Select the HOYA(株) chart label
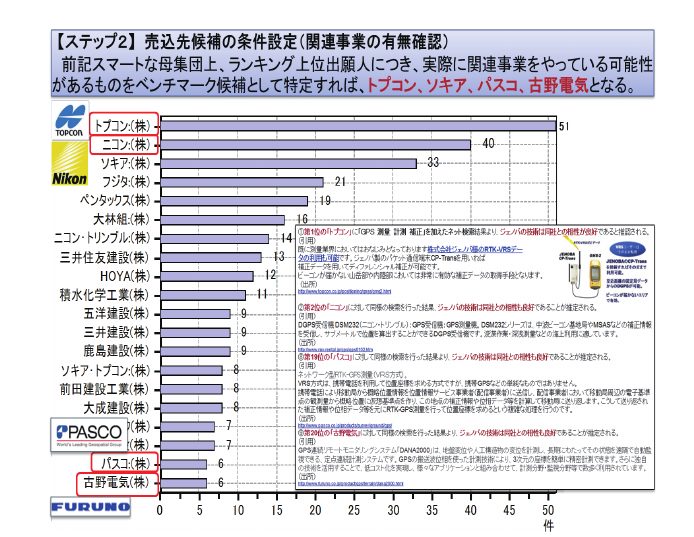 pos(125,276)
